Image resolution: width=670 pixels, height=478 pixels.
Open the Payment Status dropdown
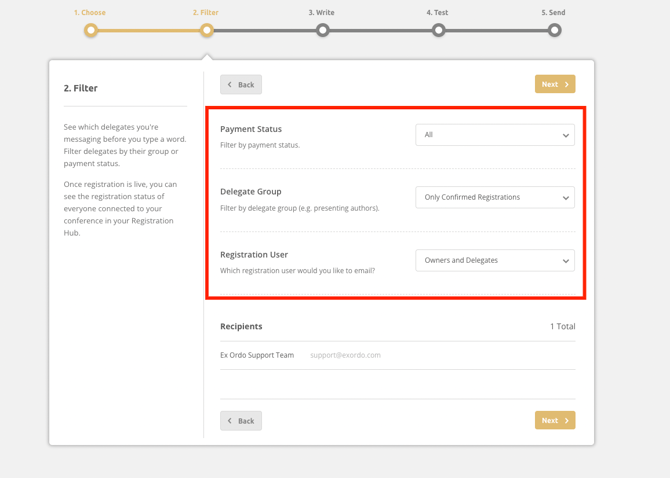click(495, 135)
